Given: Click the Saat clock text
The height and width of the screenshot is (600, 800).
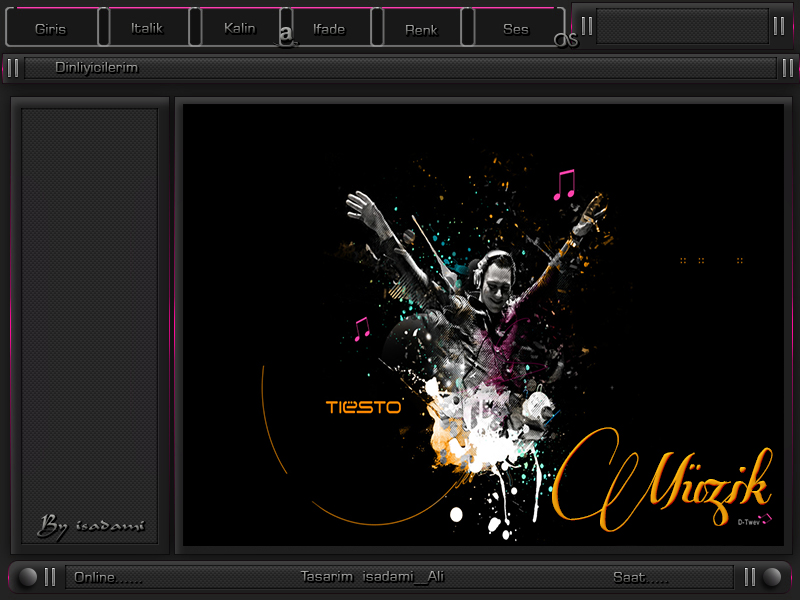Looking at the screenshot, I should (641, 577).
